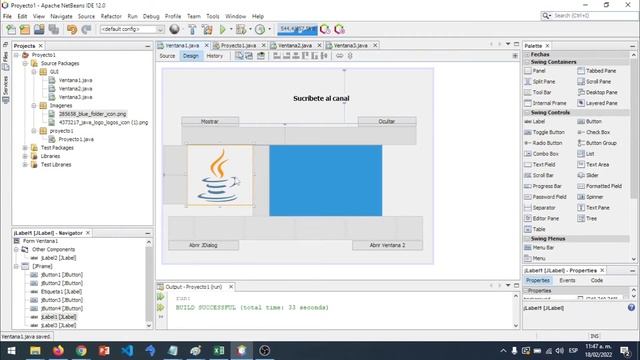Click the Visual Studio Code taskbar icon
The height and width of the screenshot is (360, 640).
coord(127,351)
